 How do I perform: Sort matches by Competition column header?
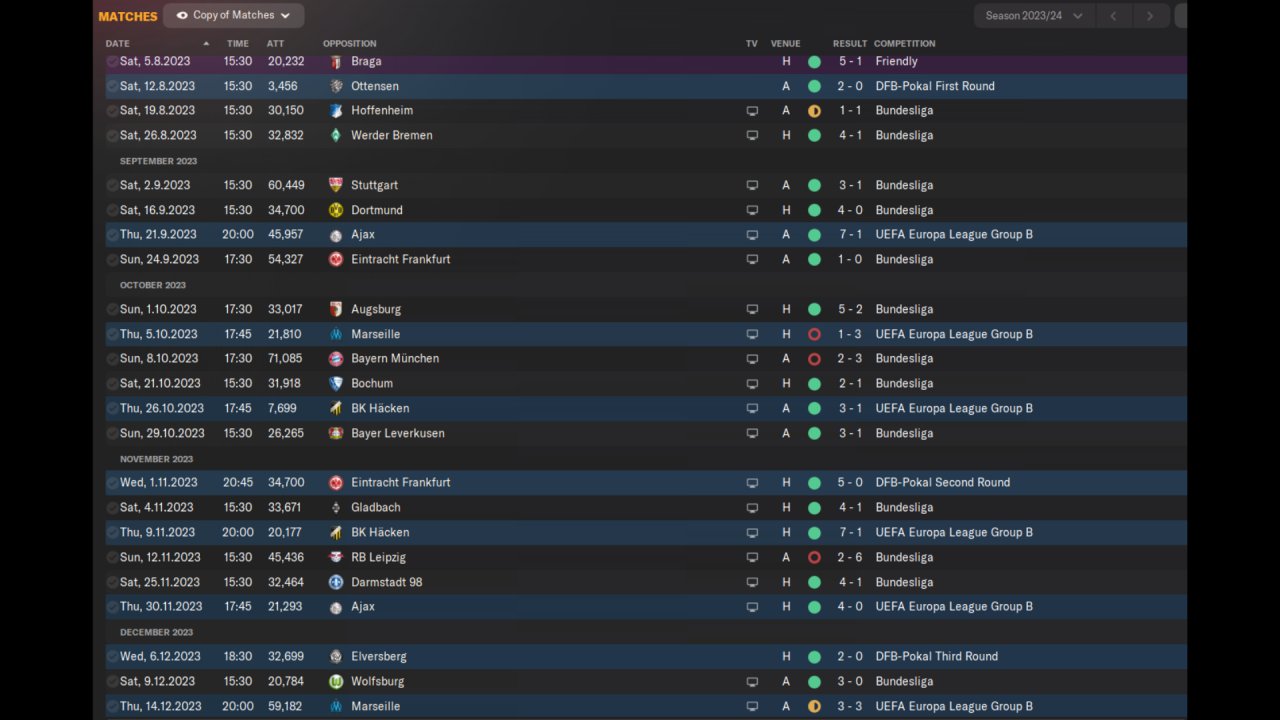tap(904, 44)
